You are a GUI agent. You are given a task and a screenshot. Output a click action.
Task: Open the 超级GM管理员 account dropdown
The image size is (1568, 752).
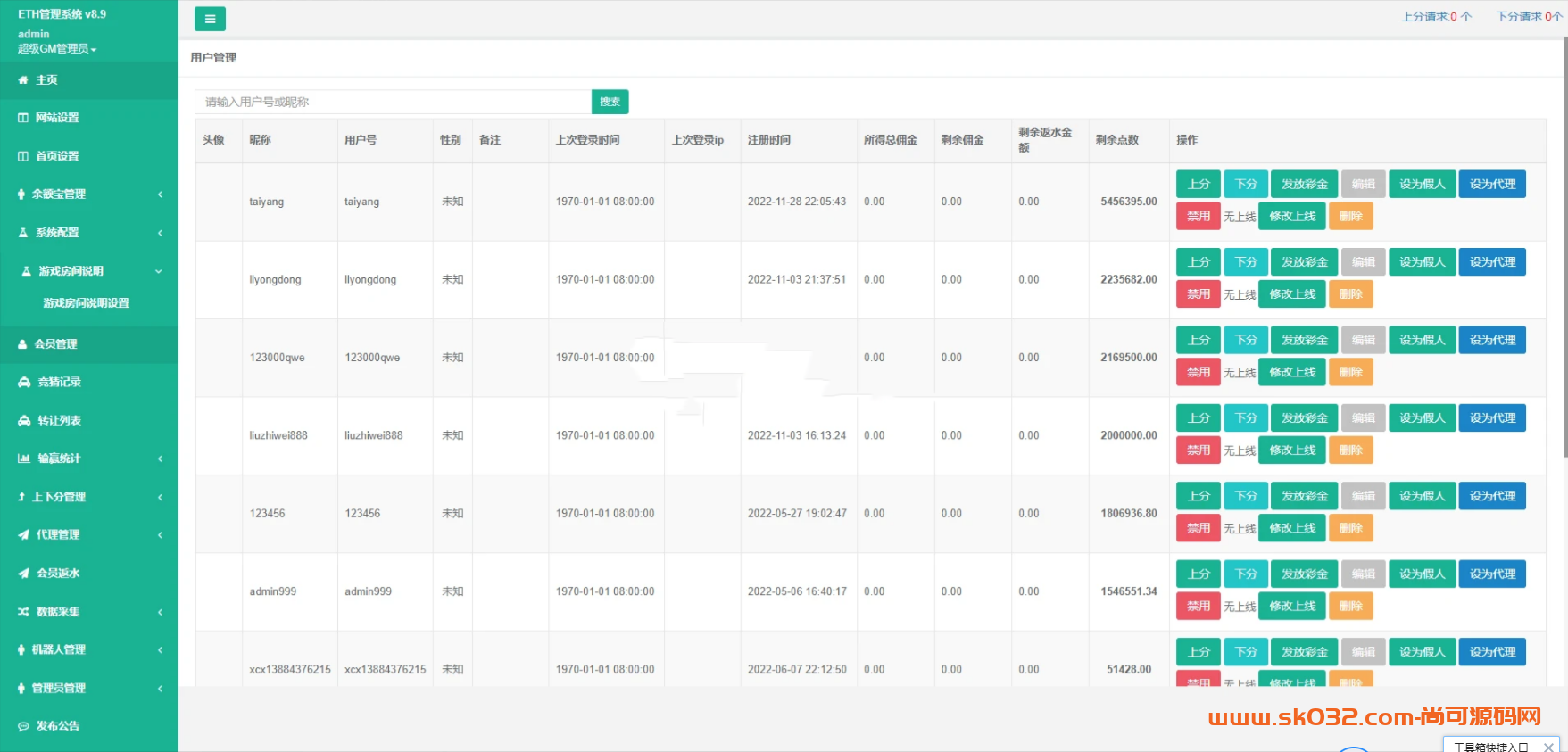click(x=57, y=49)
